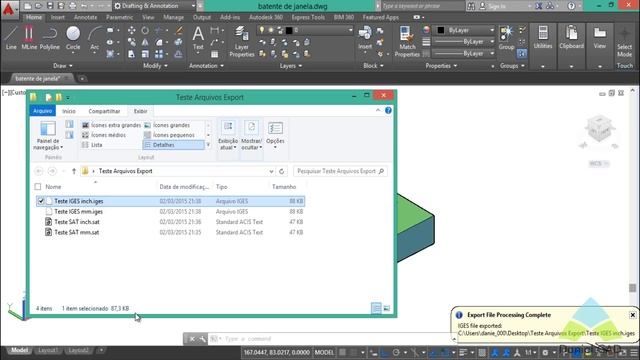The width and height of the screenshot is (640, 360).
Task: Select the MLine tool
Action: pos(29,38)
